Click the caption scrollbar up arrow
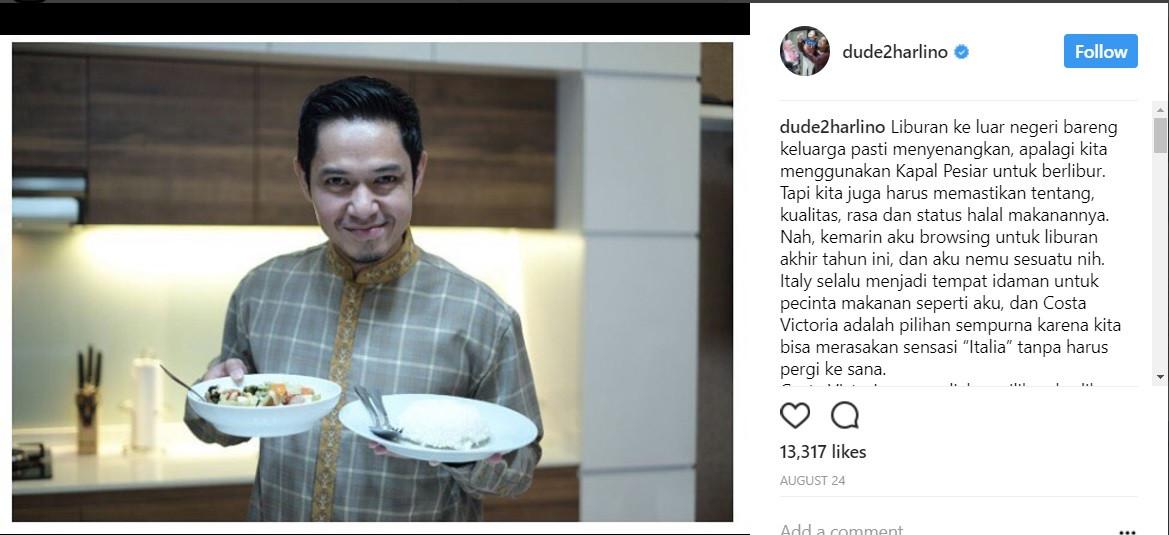The image size is (1169, 535). click(x=1161, y=110)
